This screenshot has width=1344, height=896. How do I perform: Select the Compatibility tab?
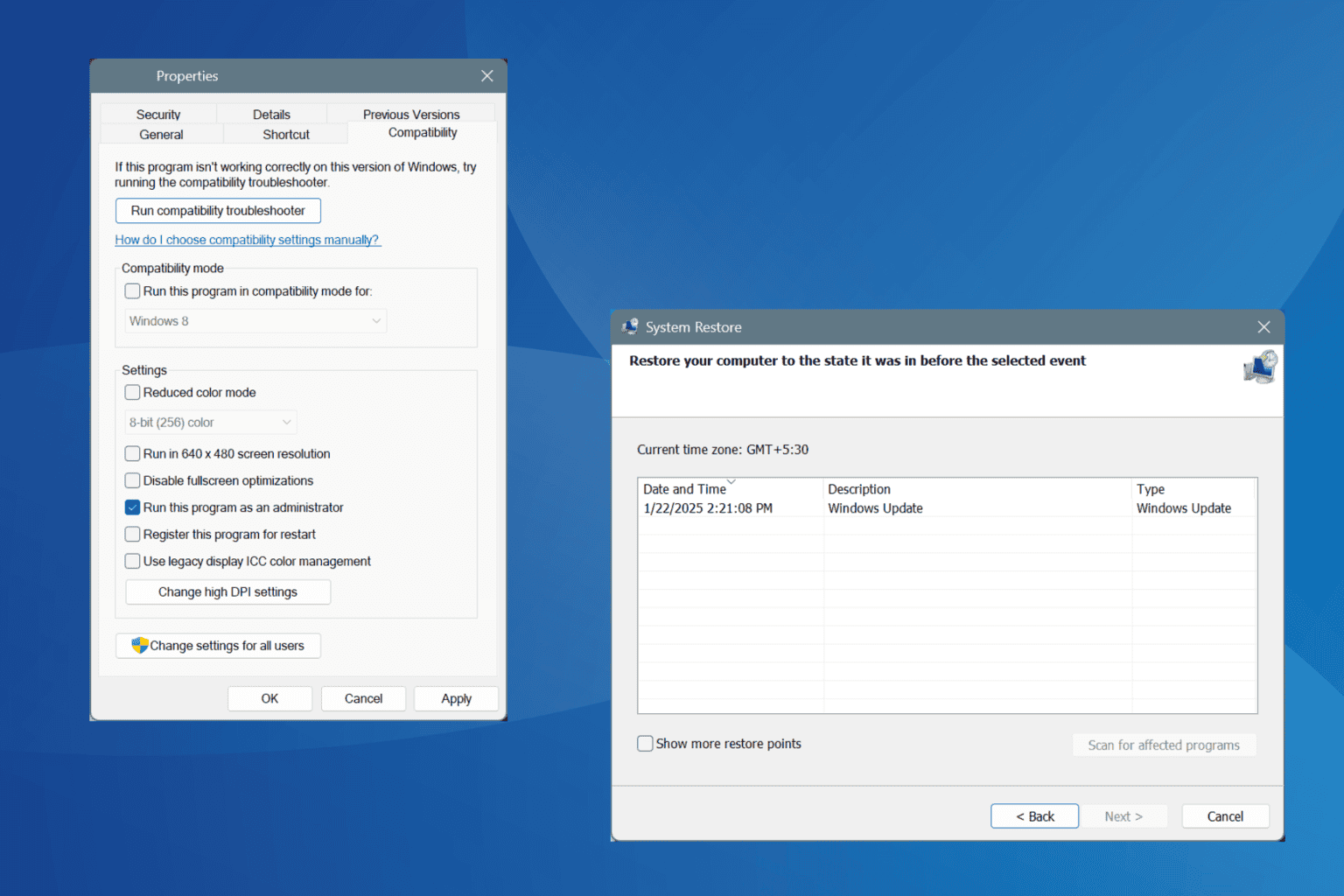[x=423, y=133]
